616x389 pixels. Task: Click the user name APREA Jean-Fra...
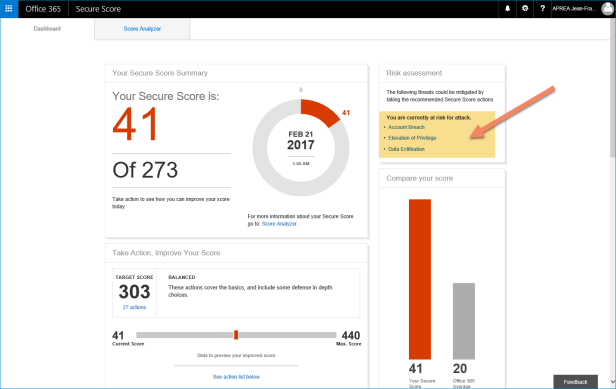tap(573, 9)
